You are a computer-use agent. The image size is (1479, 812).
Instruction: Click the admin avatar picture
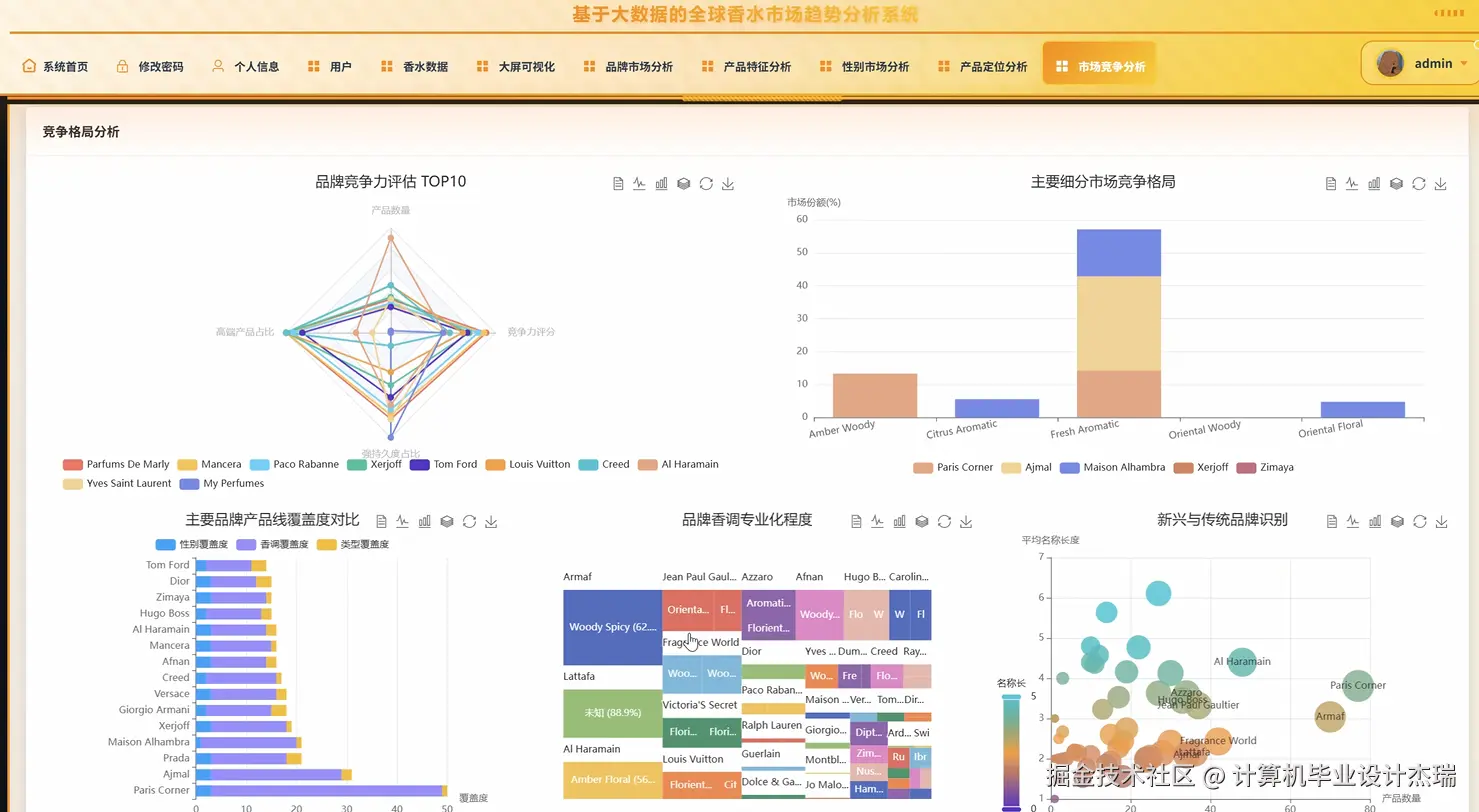1390,62
